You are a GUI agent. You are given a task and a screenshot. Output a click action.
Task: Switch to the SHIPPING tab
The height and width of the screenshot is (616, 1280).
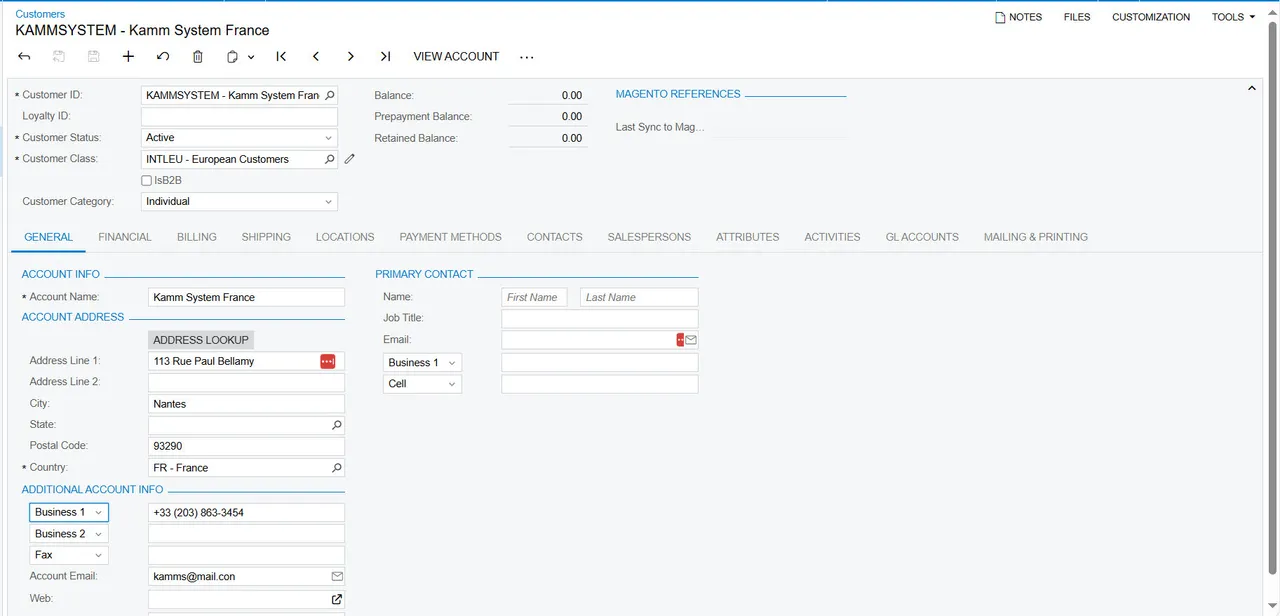tap(266, 237)
